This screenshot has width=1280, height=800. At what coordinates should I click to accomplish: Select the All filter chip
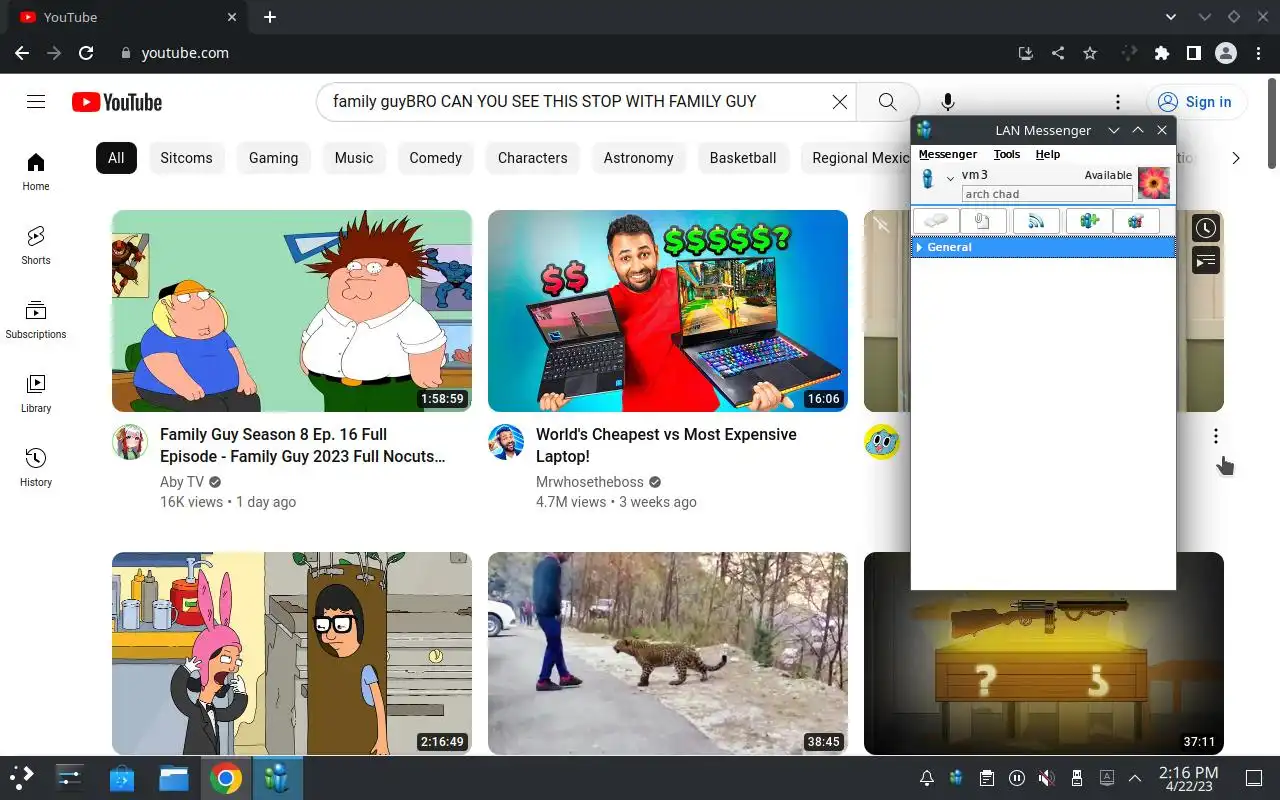pyautogui.click(x=116, y=158)
